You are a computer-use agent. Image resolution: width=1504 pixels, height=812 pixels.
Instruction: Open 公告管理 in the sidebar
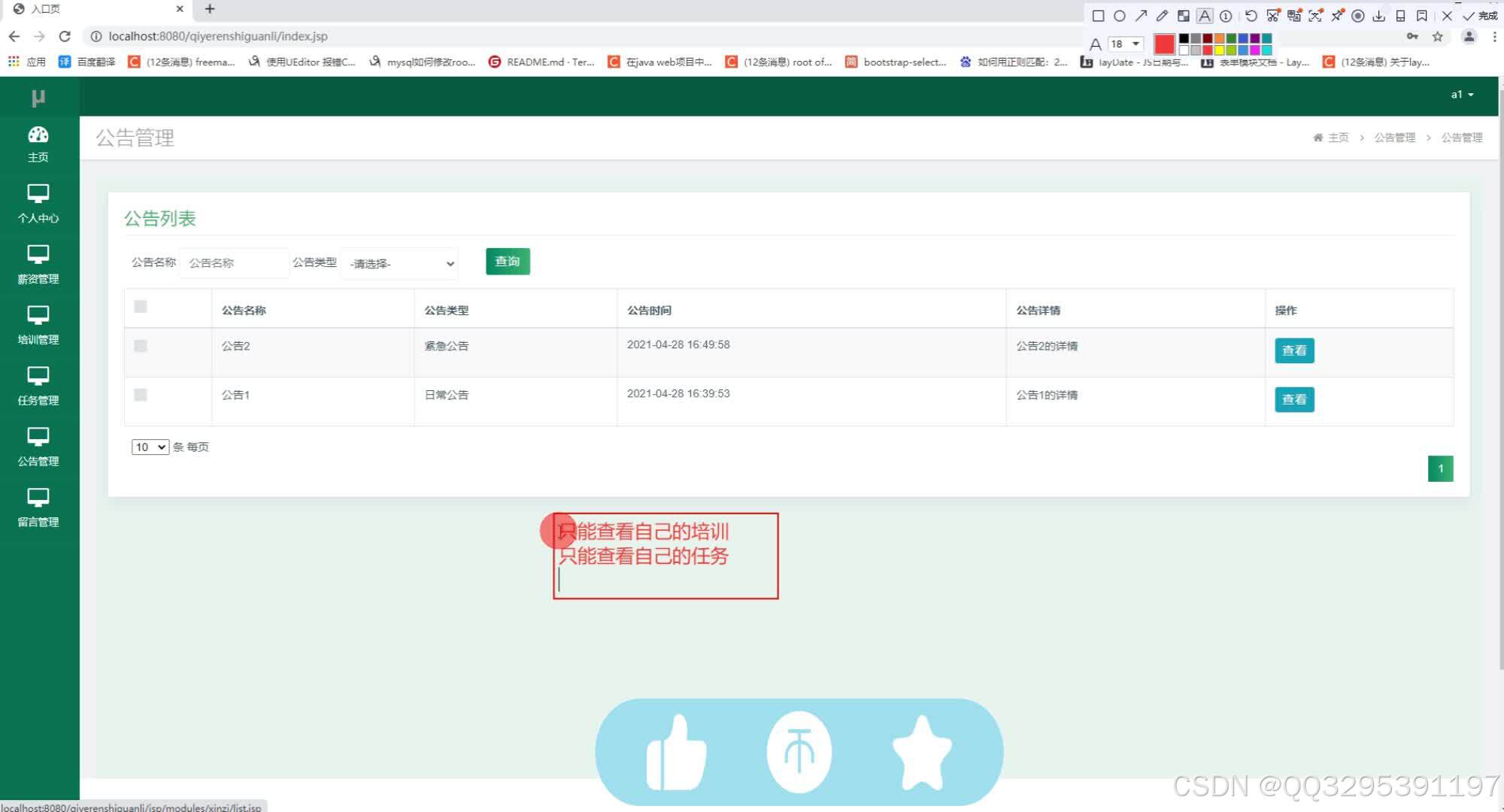(38, 448)
